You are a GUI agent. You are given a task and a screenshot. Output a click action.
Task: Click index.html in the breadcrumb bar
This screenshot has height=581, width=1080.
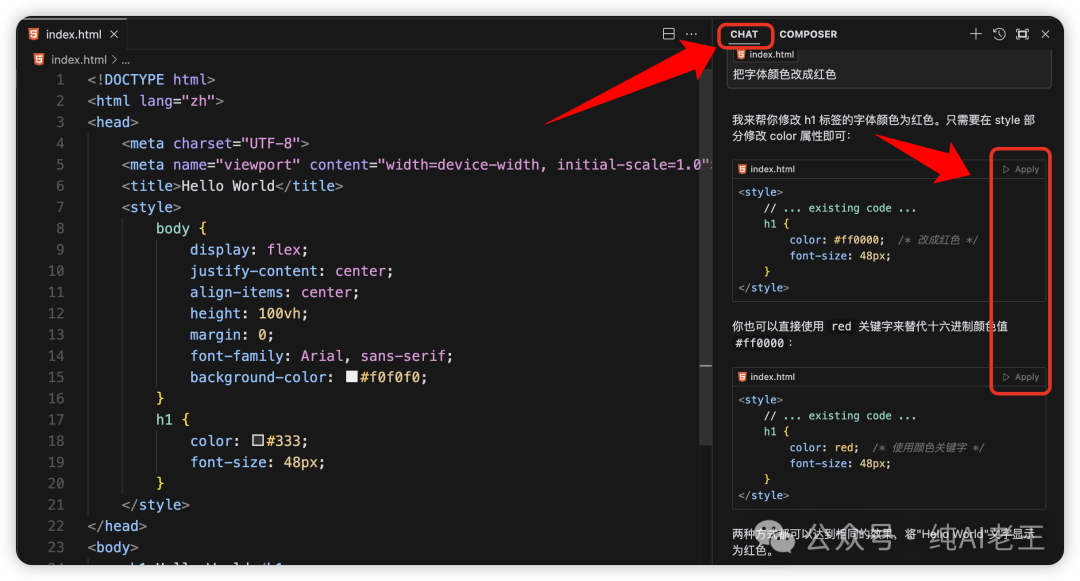tap(78, 60)
